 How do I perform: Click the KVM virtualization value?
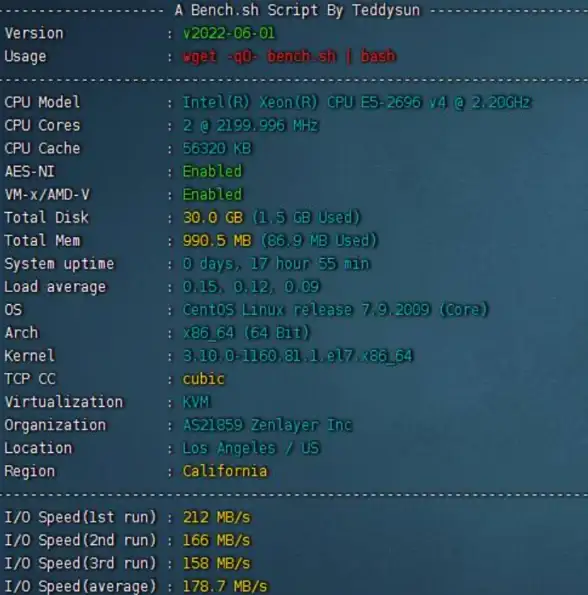196,402
